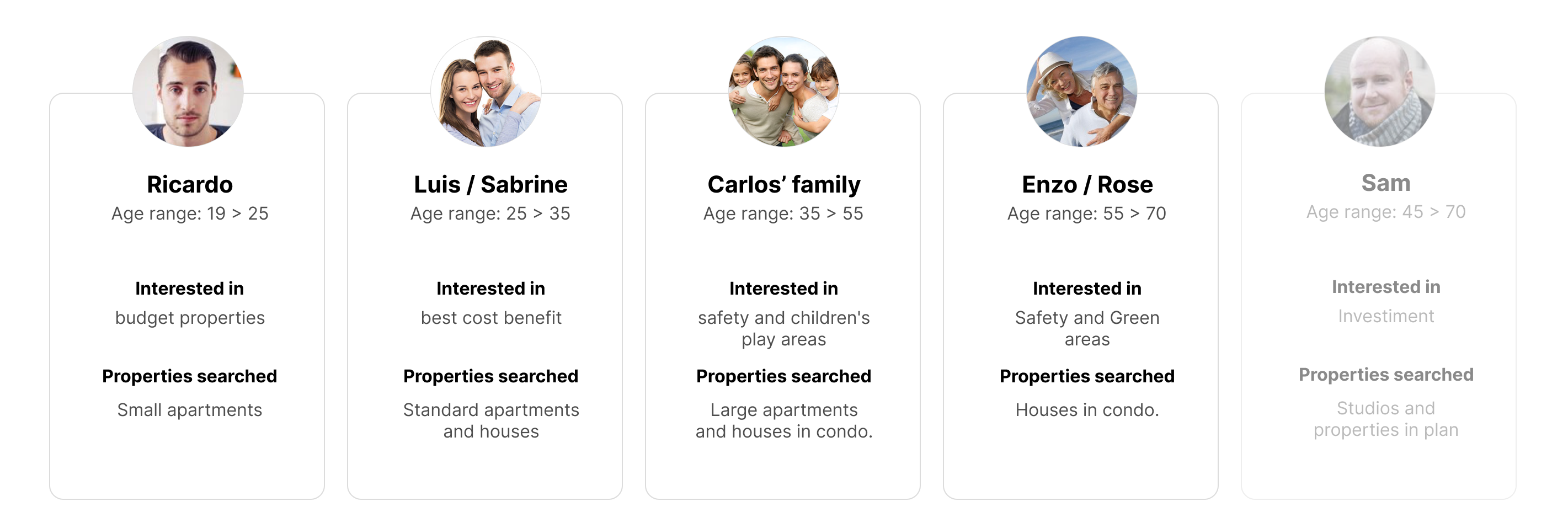Click the Carlos' family title
1568x512 pixels.
click(x=784, y=184)
